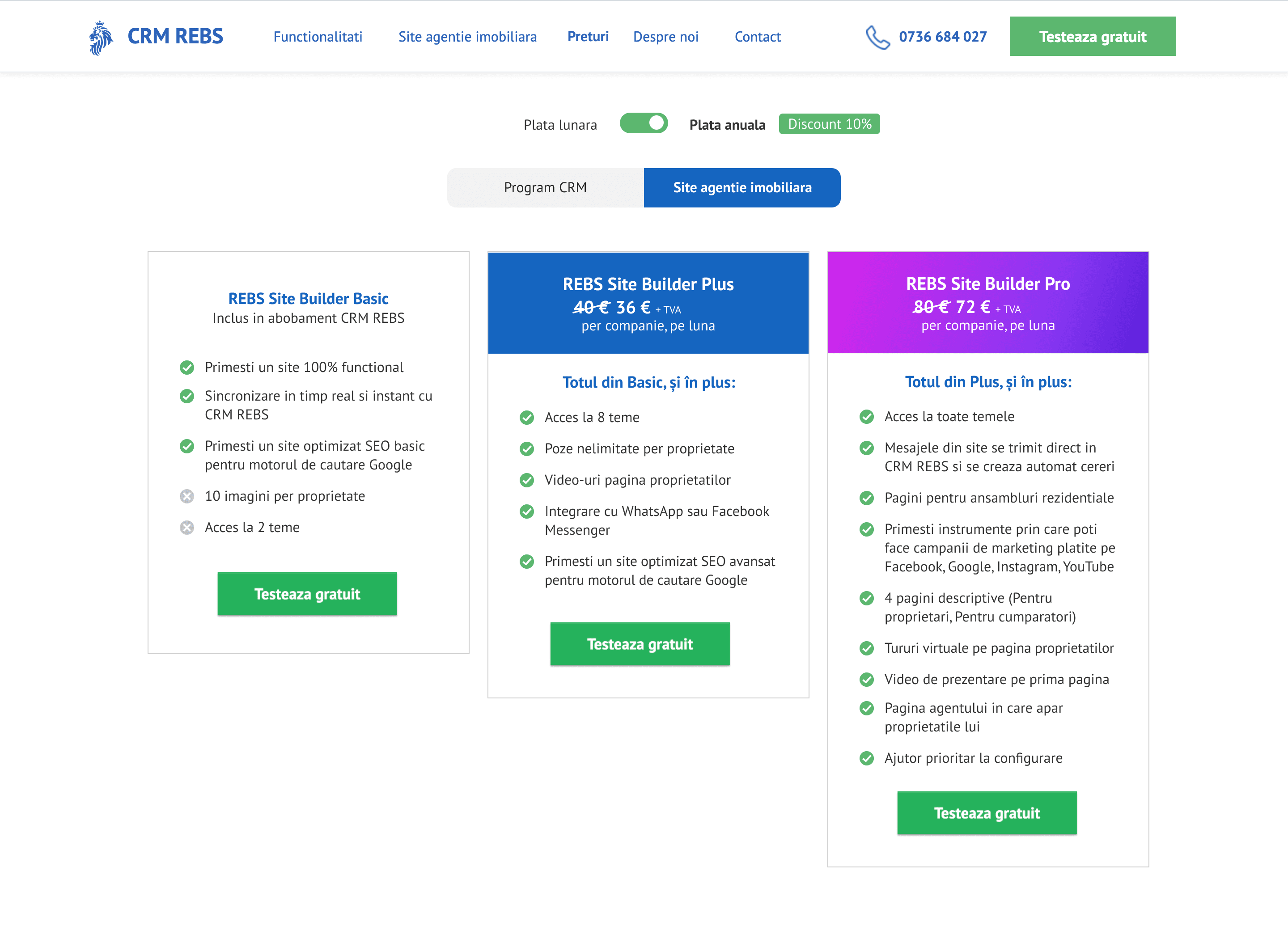The height and width of the screenshot is (930, 1288).
Task: Click 'Testeaza gratuit' under REBS Site Builder Pro
Action: click(987, 813)
